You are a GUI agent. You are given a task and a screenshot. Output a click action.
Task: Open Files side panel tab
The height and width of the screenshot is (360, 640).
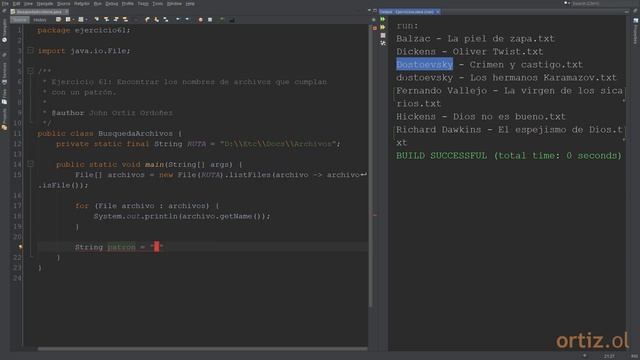[4, 96]
